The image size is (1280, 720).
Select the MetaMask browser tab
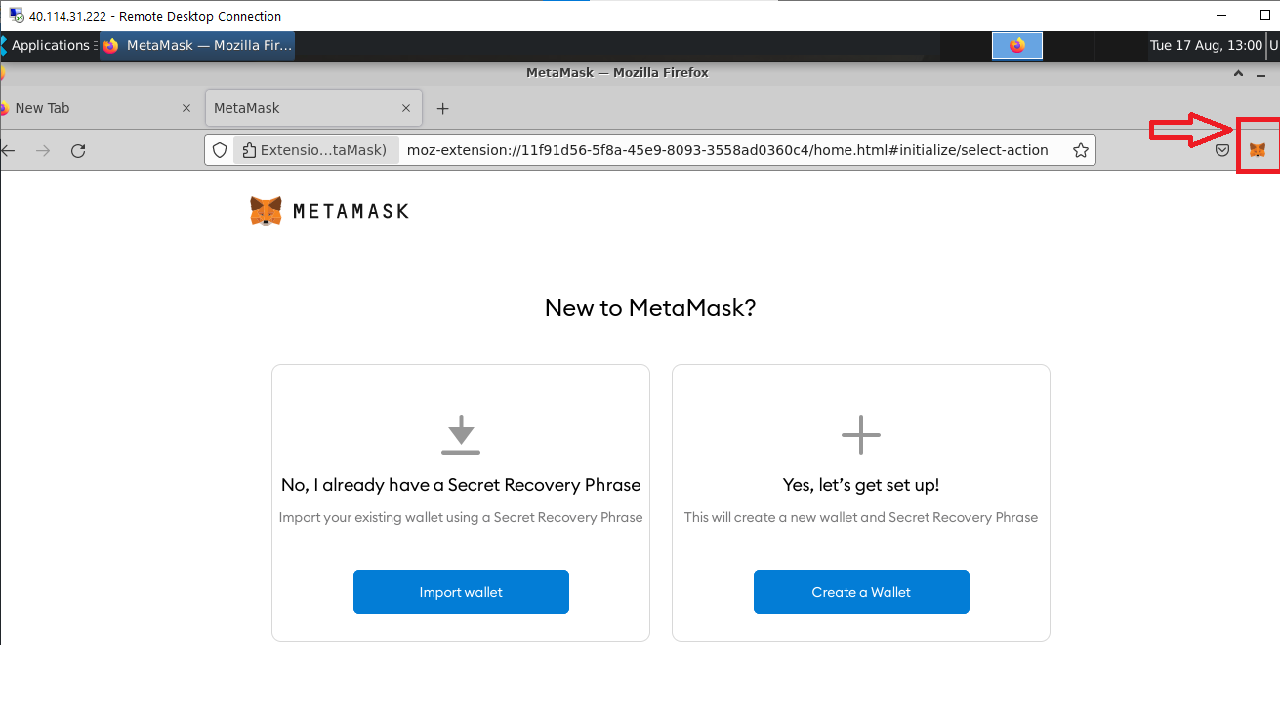point(313,108)
